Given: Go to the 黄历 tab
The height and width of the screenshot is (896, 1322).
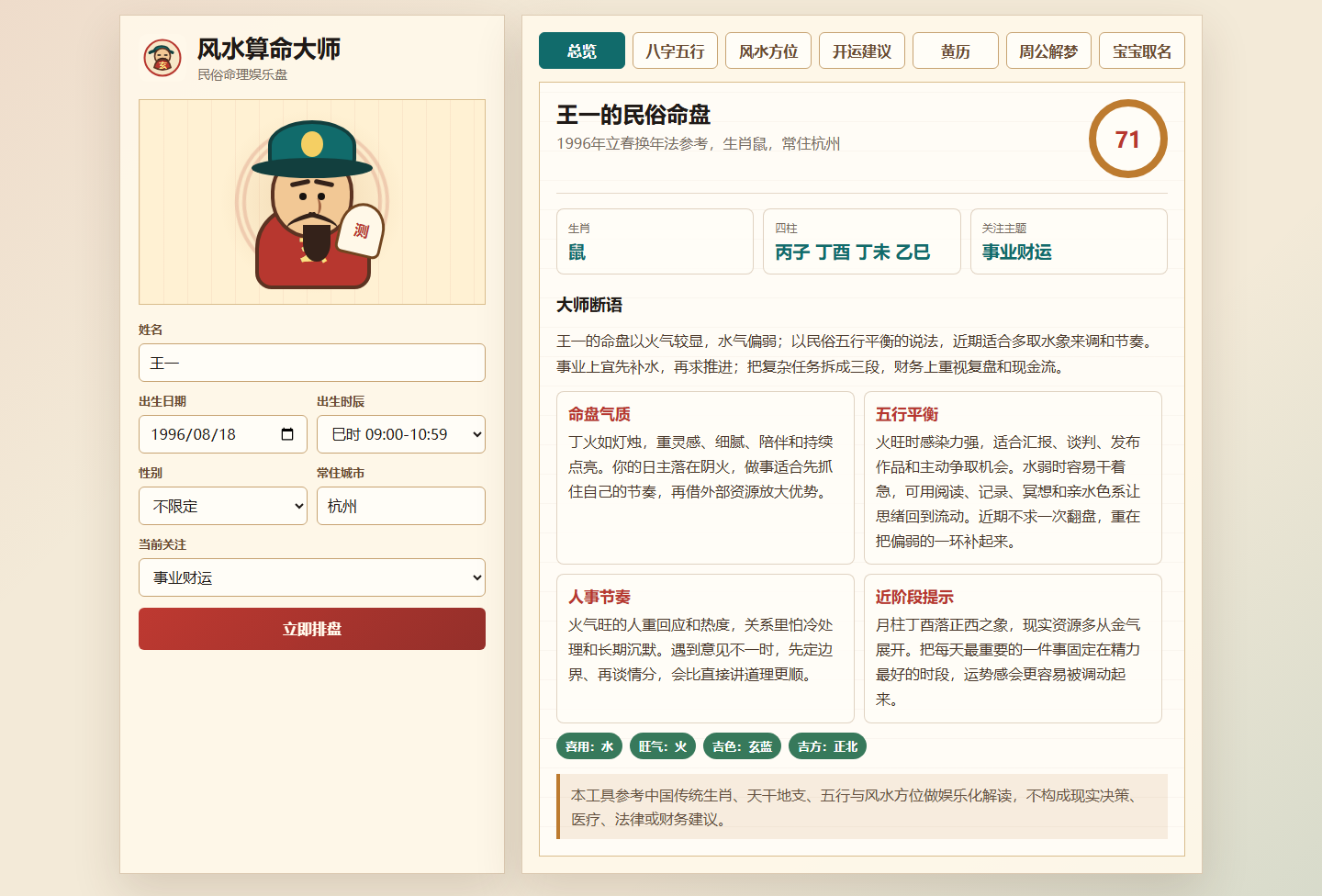Looking at the screenshot, I should pyautogui.click(x=956, y=50).
